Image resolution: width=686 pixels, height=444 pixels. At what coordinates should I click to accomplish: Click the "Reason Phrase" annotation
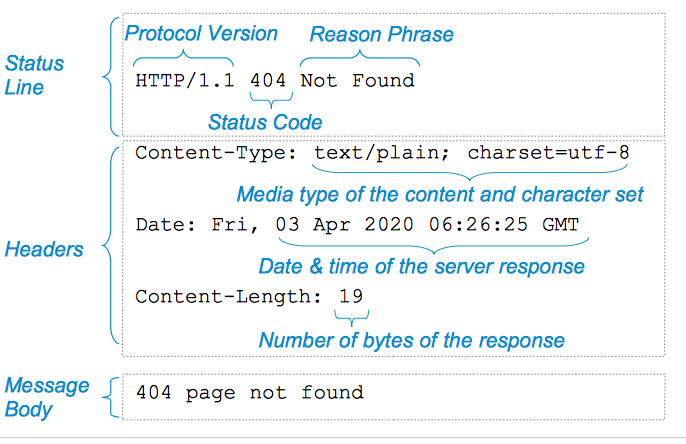tap(381, 35)
